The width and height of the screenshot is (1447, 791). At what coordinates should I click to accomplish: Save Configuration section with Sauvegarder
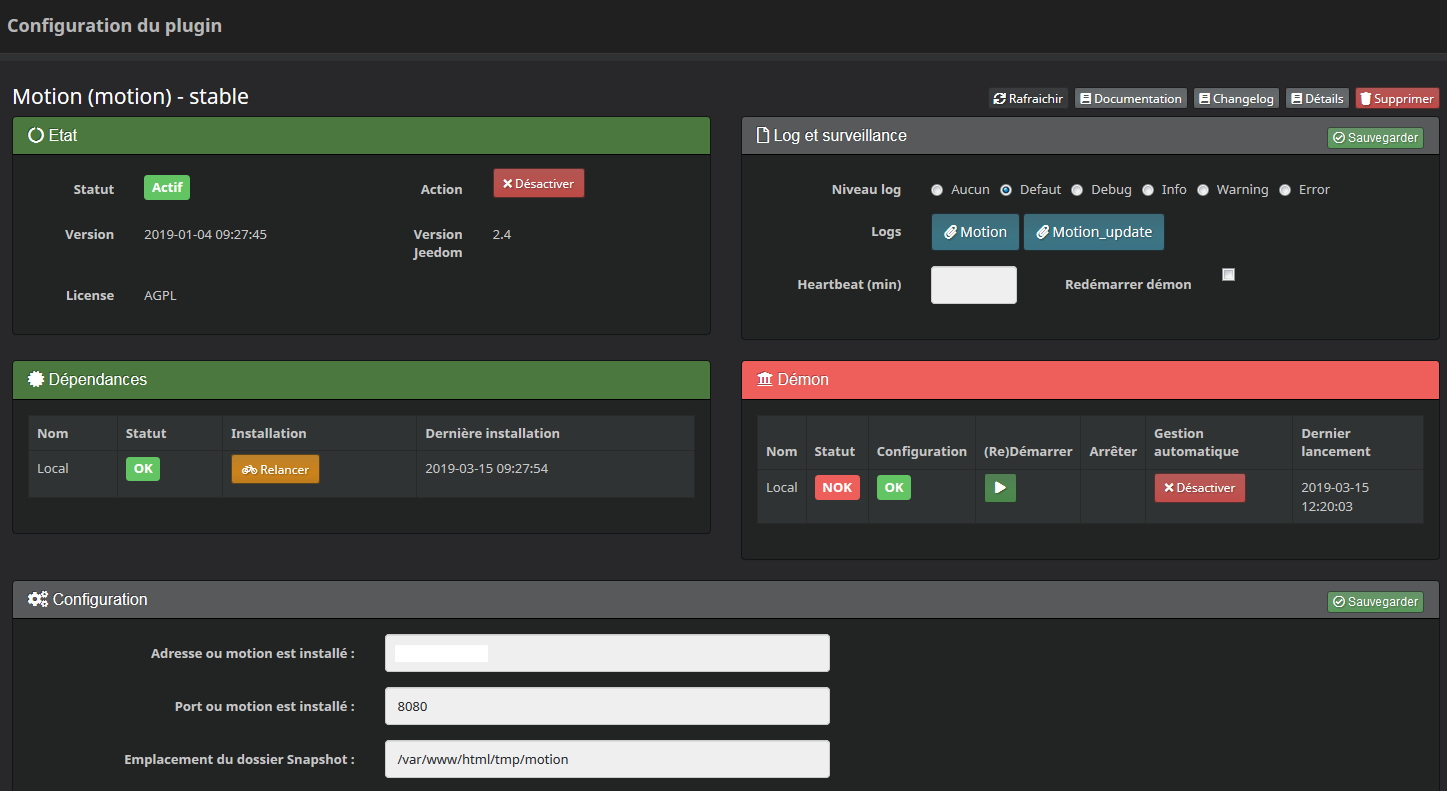pos(1375,602)
